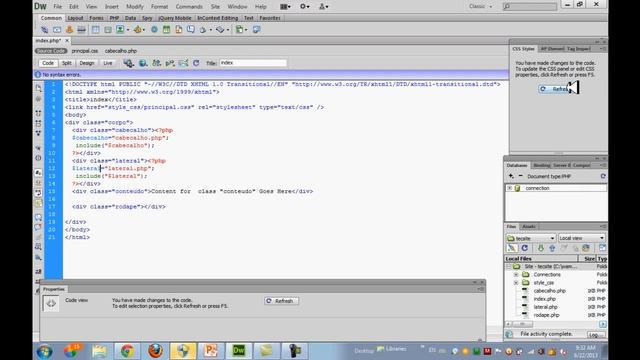Switch to the Assets panel tab
Screen dimensions: 640x360
click(529, 227)
